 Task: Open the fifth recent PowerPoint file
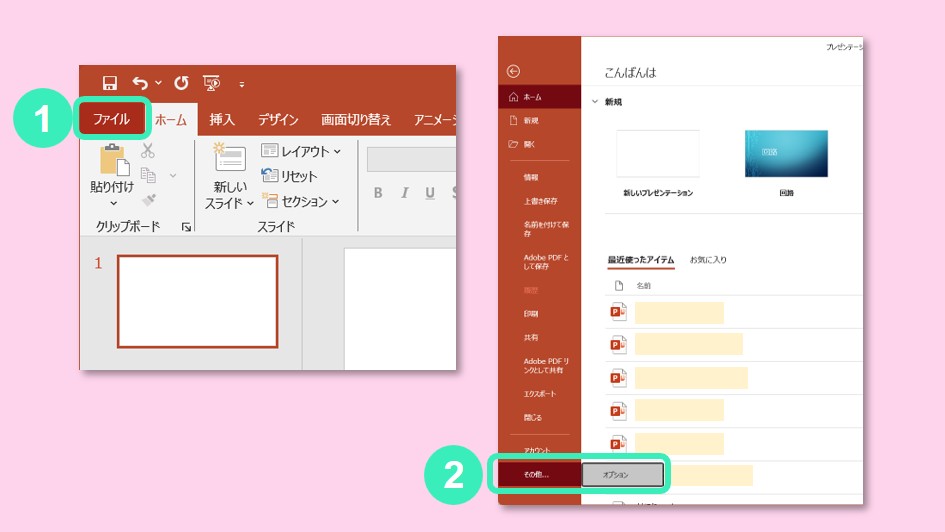pos(733,445)
